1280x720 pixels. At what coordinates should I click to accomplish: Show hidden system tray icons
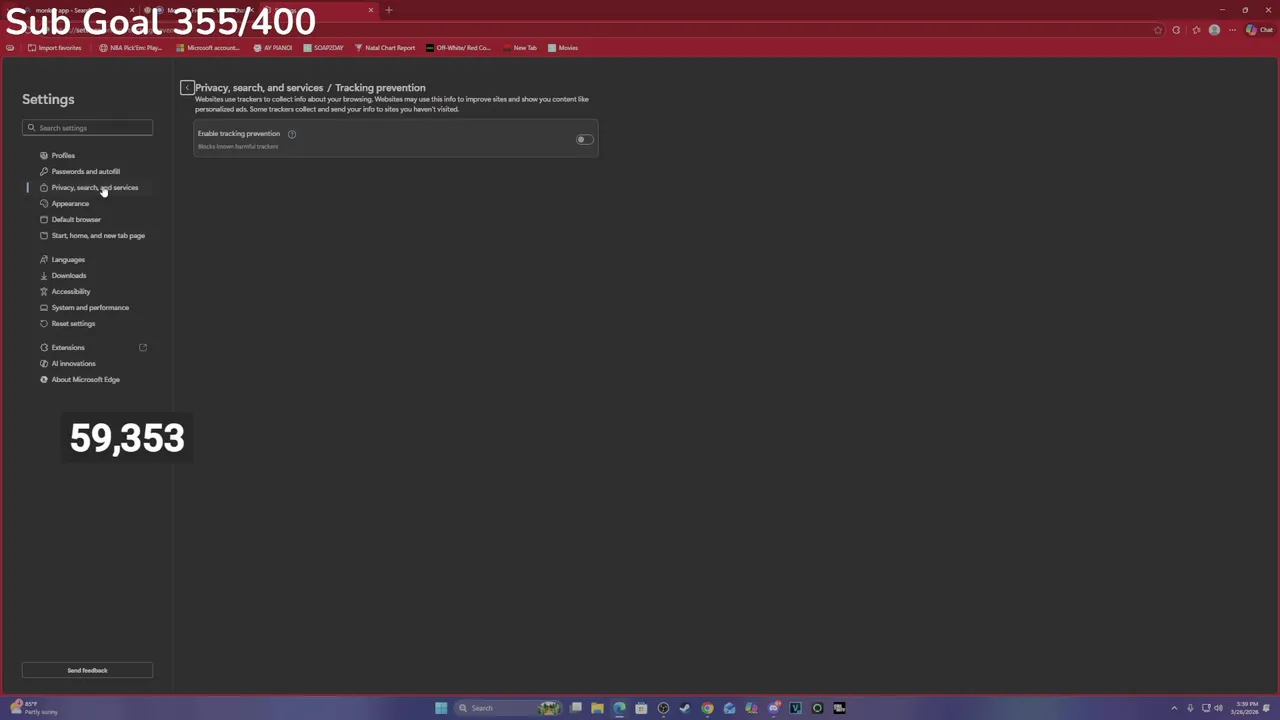[1175, 708]
